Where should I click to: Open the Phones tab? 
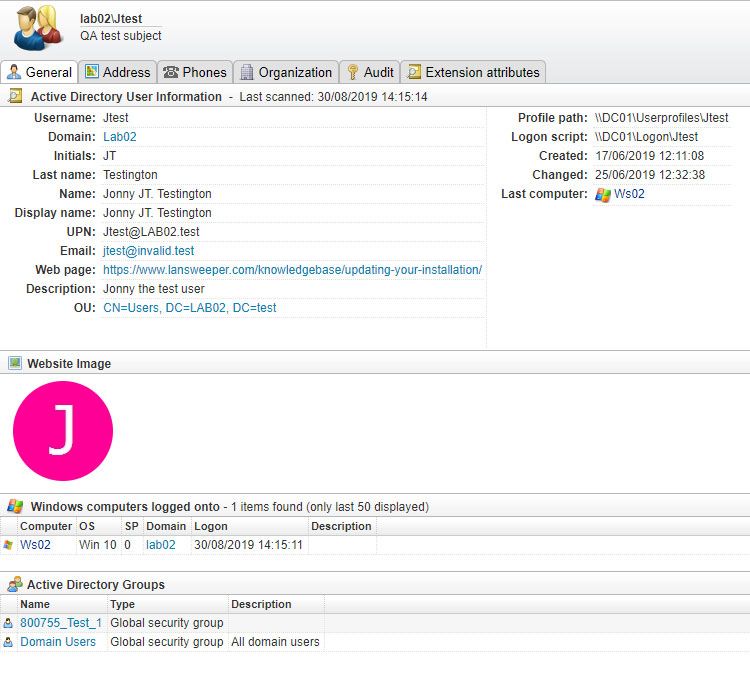tap(195, 72)
